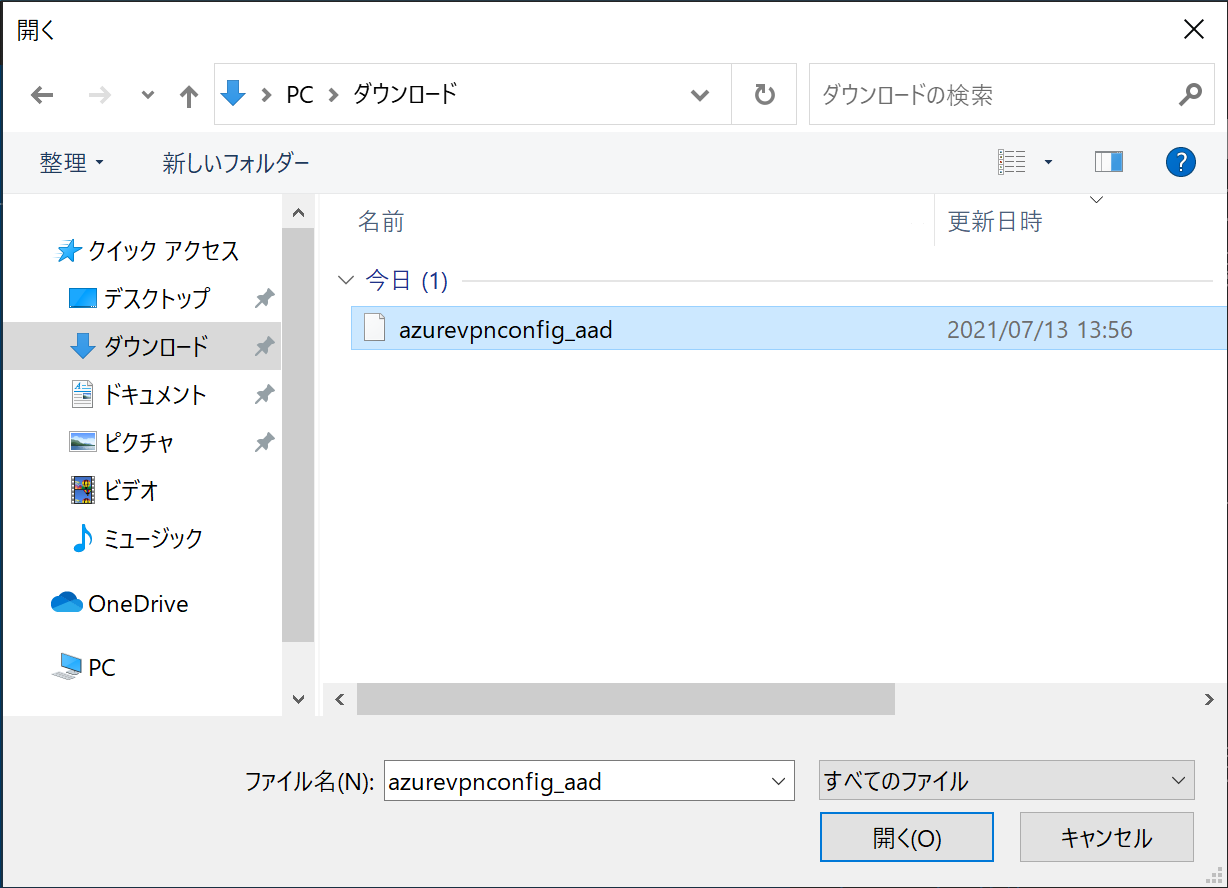
Task: Click 新しいフォルダー in the toolbar
Action: click(x=236, y=162)
